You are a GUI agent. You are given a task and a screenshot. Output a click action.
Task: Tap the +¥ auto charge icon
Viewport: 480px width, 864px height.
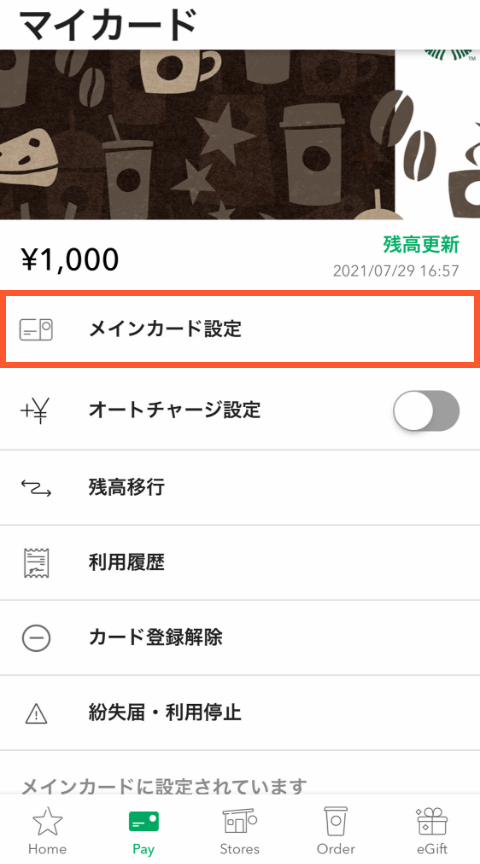[35, 411]
